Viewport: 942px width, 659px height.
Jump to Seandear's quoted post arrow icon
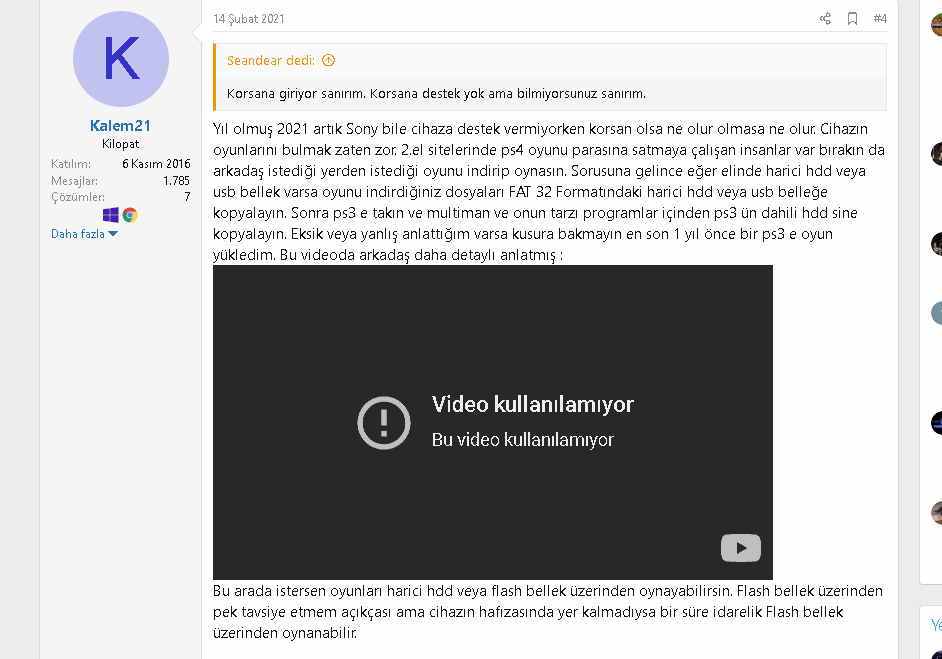click(328, 60)
